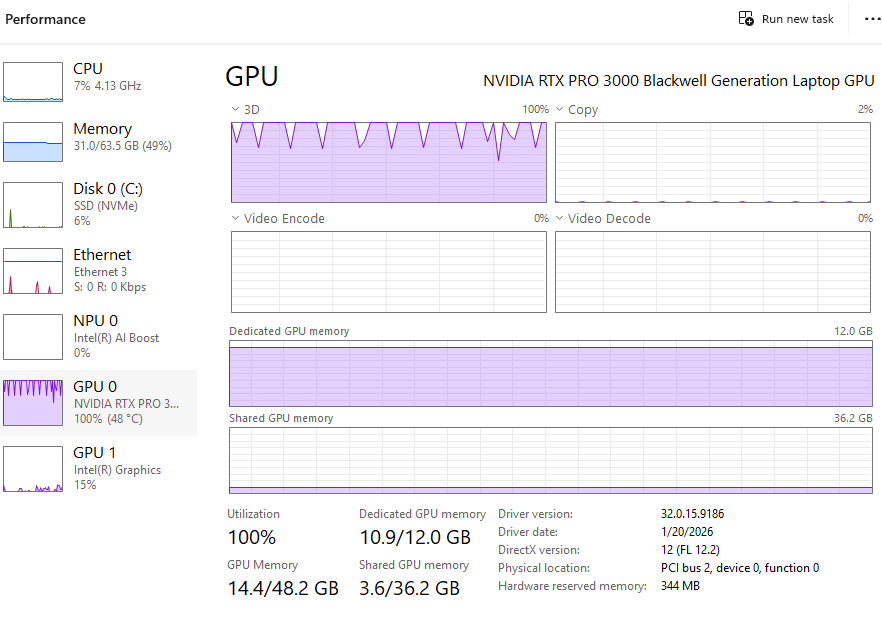Click the GPU 1 mini graph thumbnail
This screenshot has height=622, width=882.
tap(33, 469)
